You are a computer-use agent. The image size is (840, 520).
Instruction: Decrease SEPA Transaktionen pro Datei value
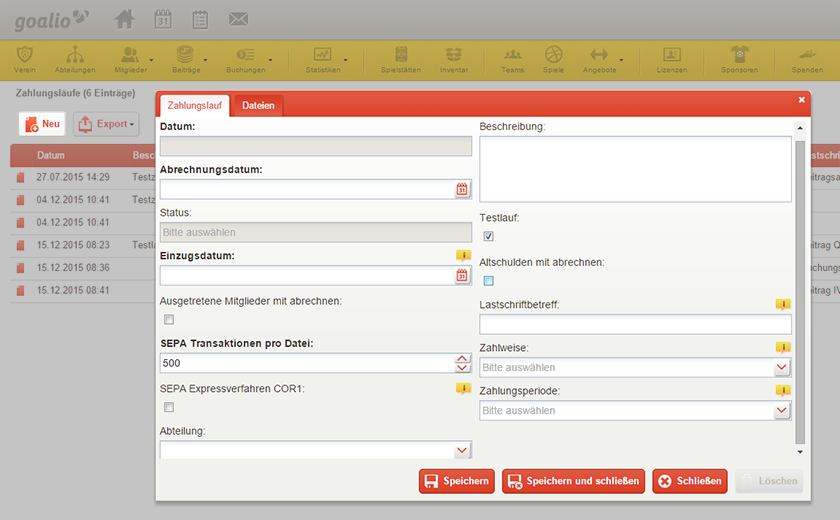click(x=462, y=368)
